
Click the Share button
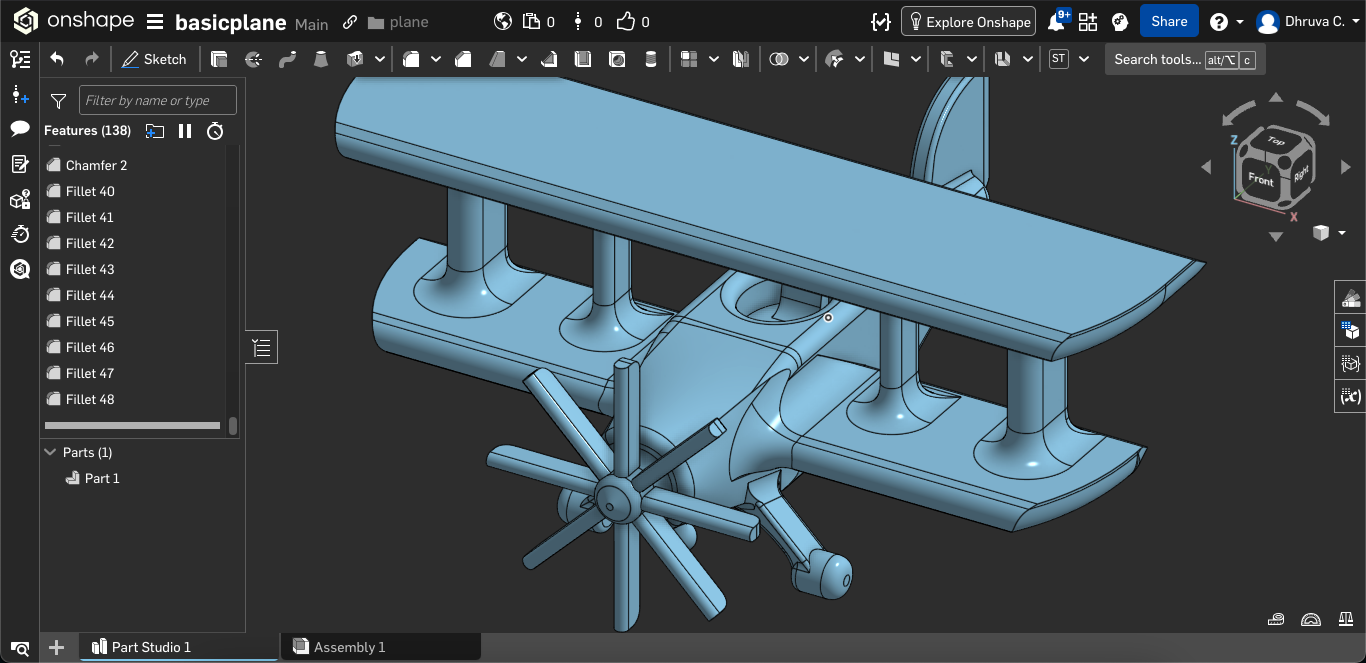(x=1169, y=21)
